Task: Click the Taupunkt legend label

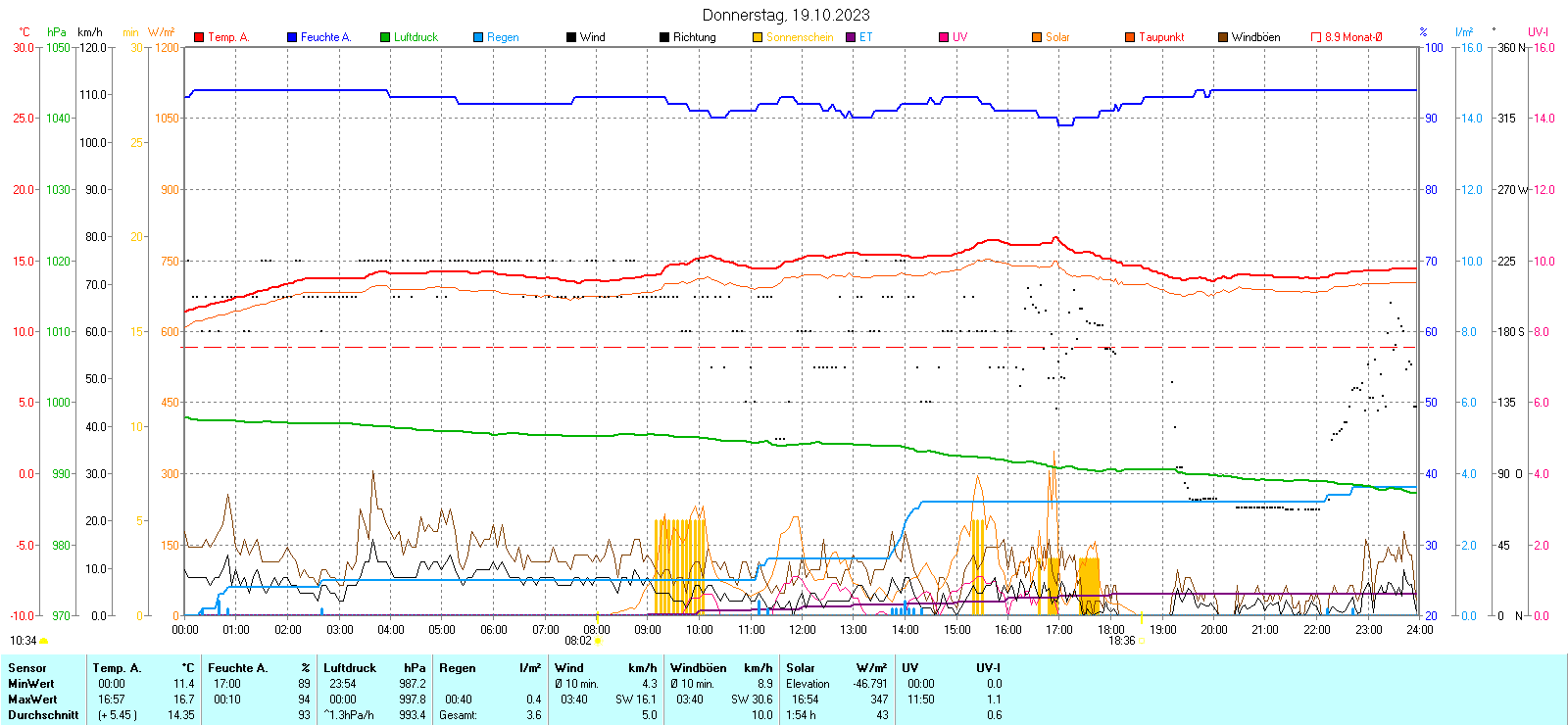Action: [x=1161, y=37]
